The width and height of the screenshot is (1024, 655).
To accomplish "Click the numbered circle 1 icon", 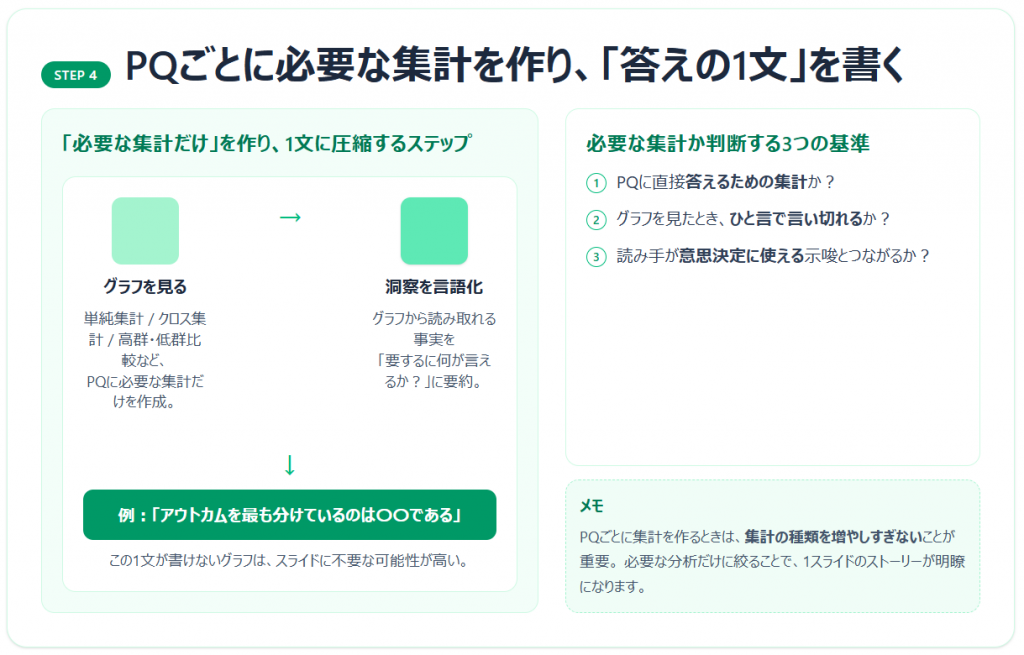I will click(597, 183).
